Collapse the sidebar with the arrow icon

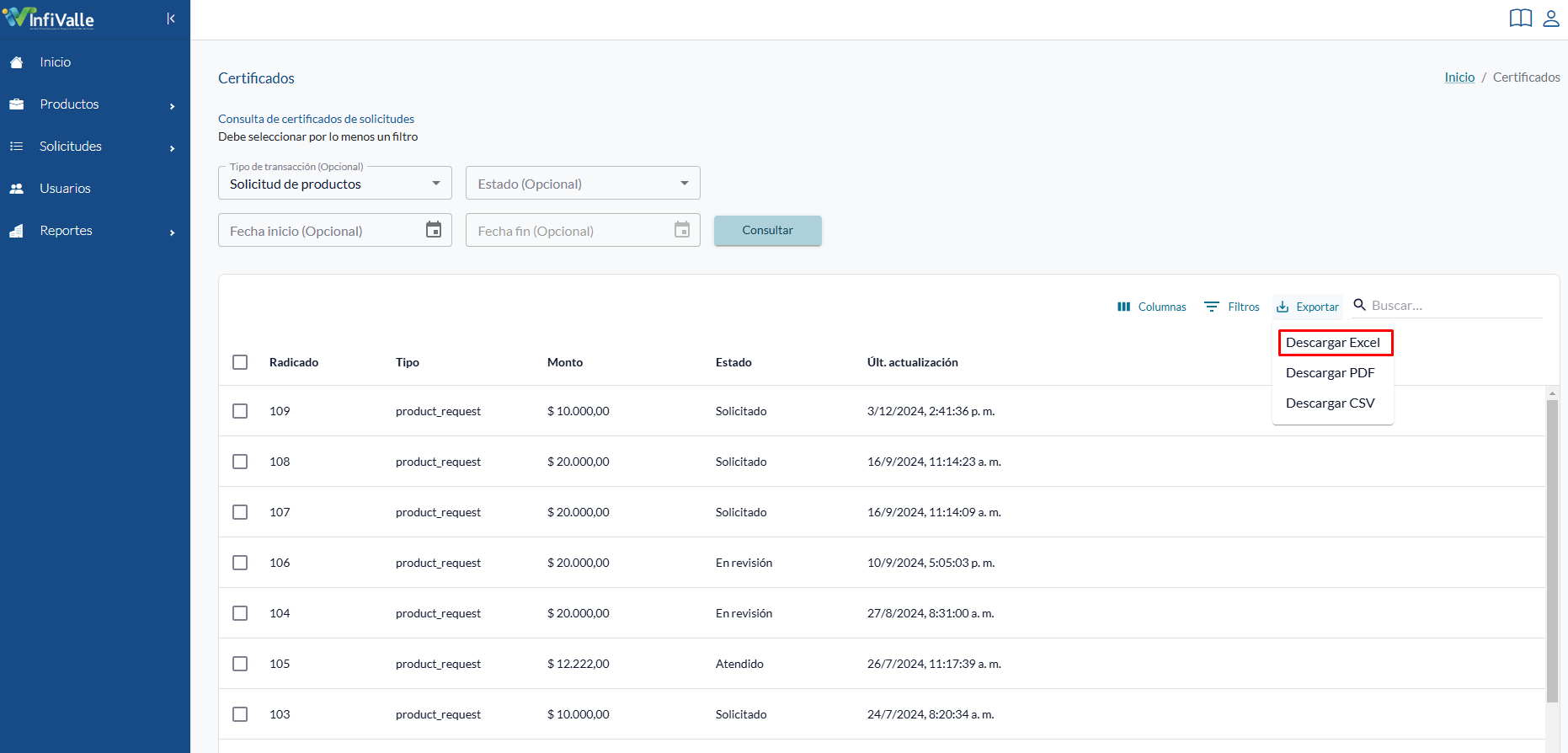[x=171, y=19]
